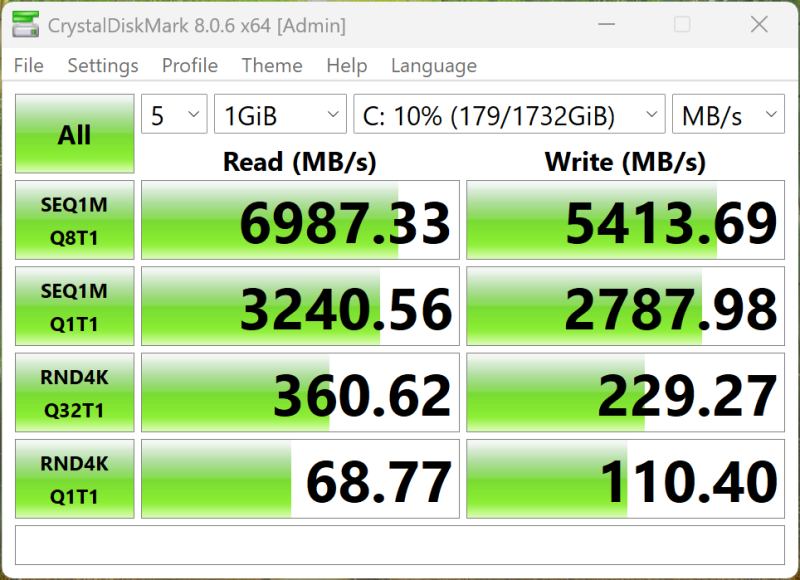Open the Theme menu
Viewport: 800px width, 580px height.
pyautogui.click(x=272, y=65)
